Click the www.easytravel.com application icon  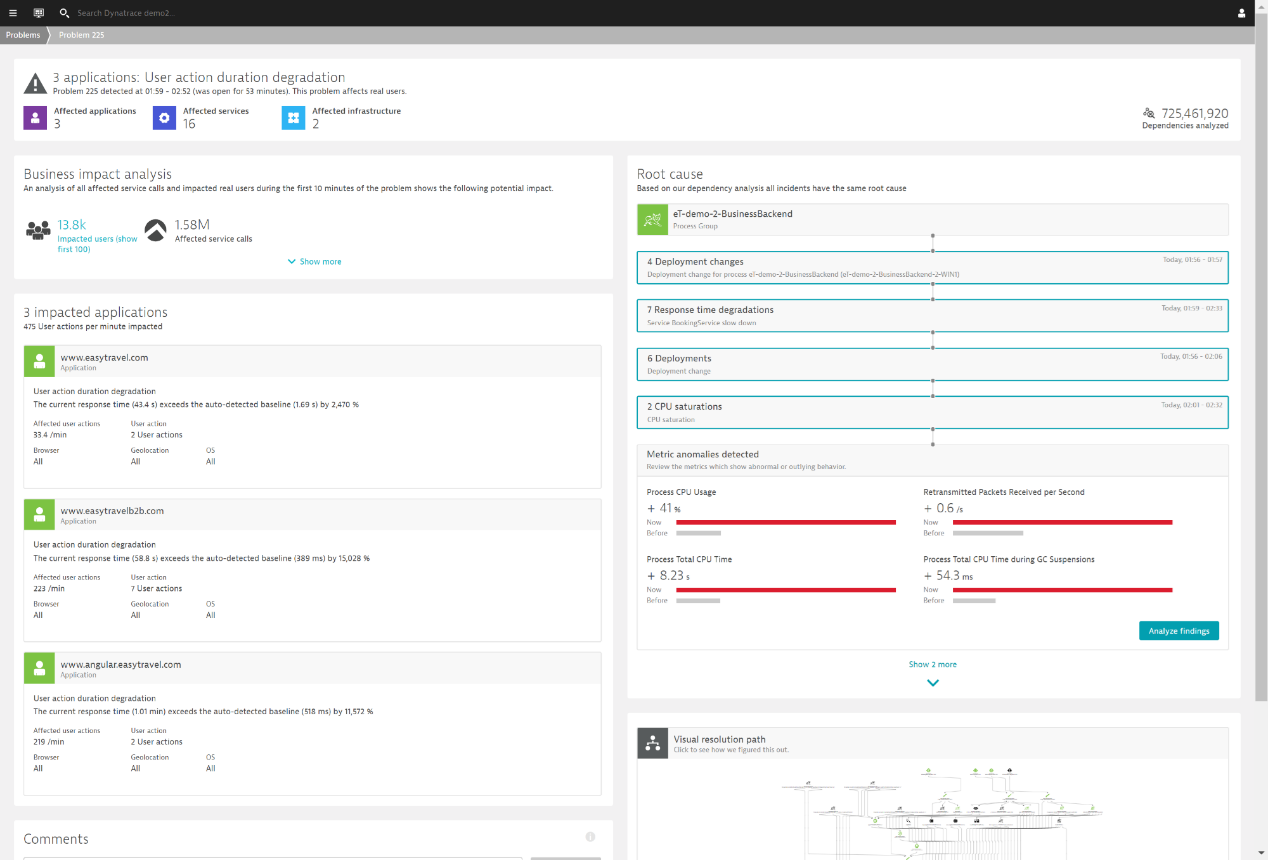39,361
